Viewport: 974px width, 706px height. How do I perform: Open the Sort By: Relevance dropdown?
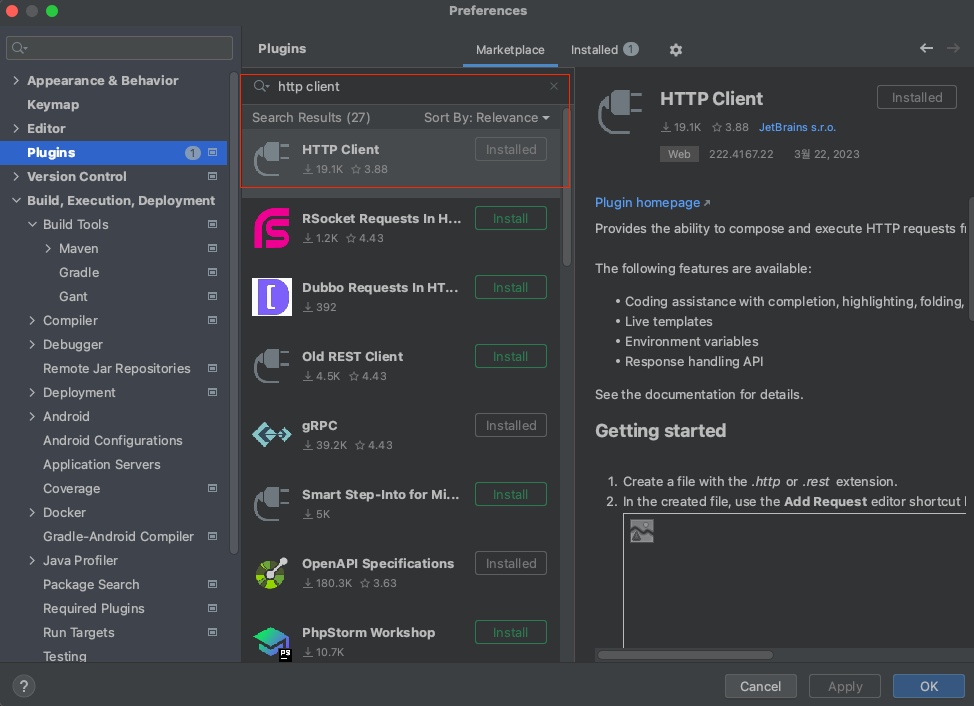point(486,117)
